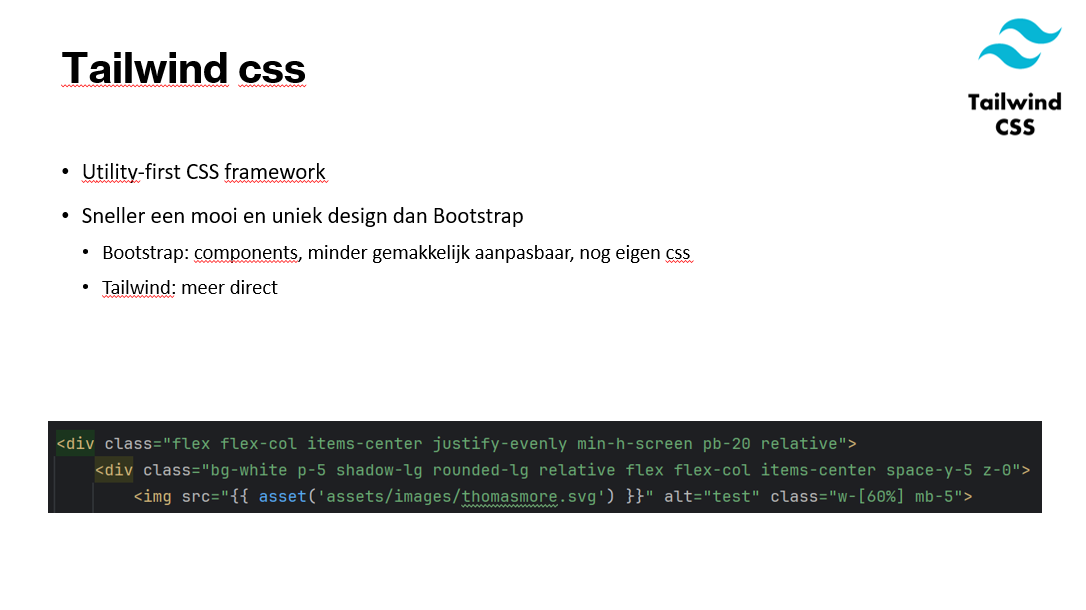Click the Tailwind CSS logo image
Image resolution: width=1086 pixels, height=610 pixels.
[1015, 77]
